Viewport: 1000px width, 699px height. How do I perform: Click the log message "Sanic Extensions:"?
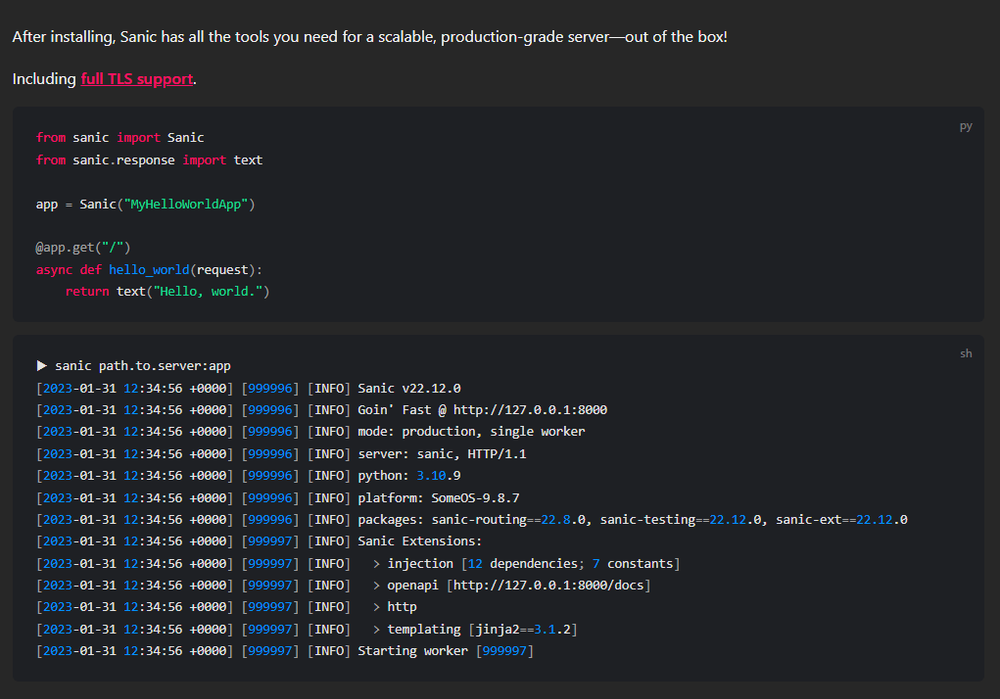click(420, 541)
